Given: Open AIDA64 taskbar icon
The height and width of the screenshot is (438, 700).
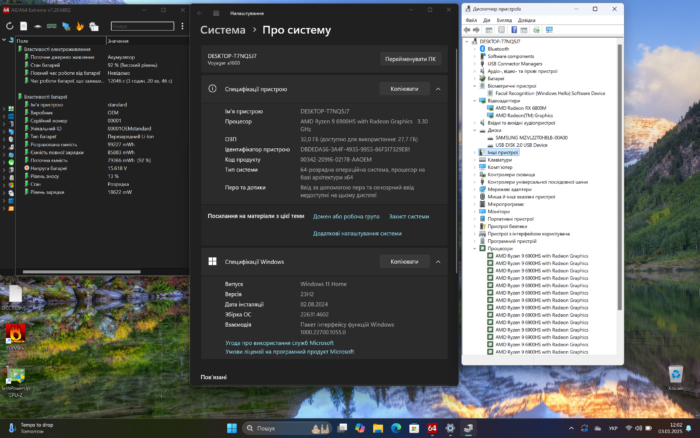Looking at the screenshot, I should pos(432,428).
